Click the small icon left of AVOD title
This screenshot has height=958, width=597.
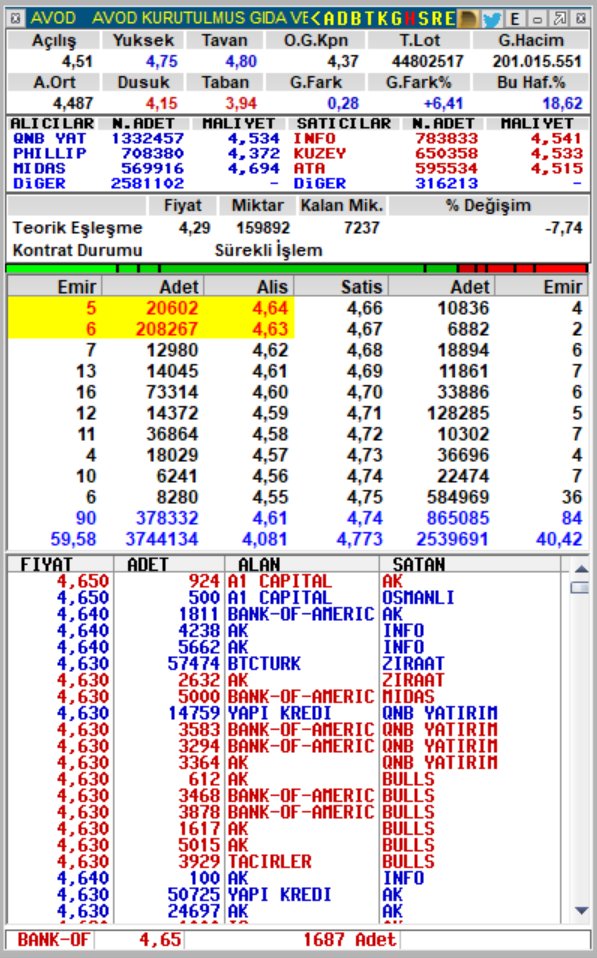coord(16,18)
